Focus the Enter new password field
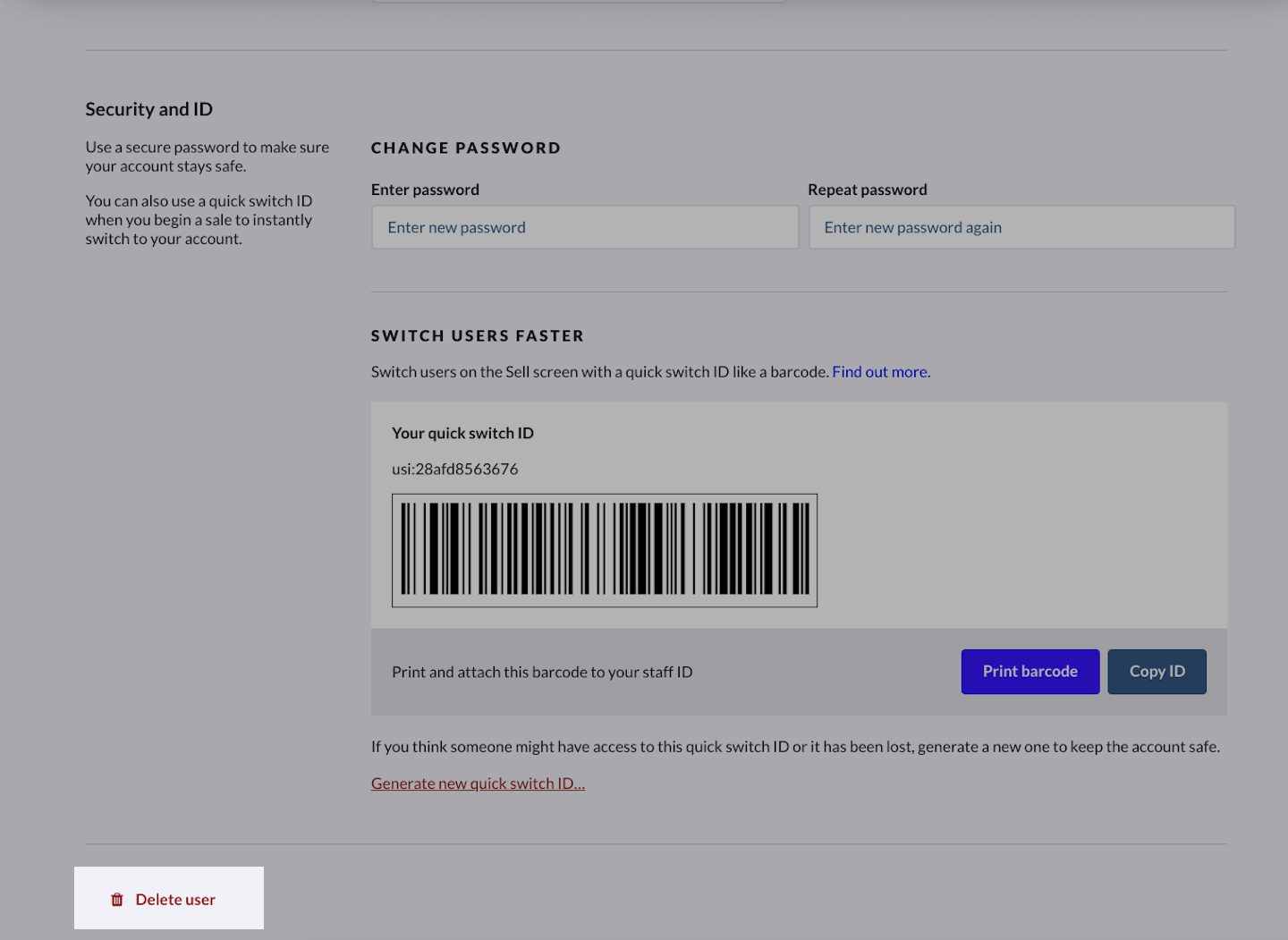 pos(585,227)
